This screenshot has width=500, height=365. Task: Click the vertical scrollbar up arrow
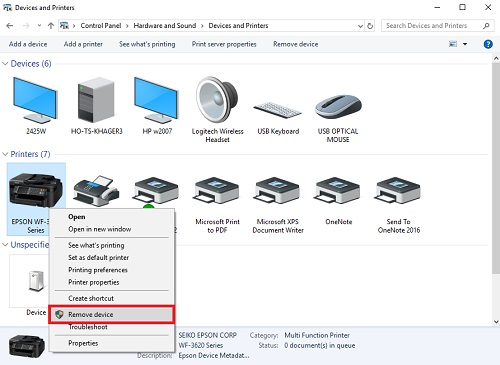click(496, 58)
